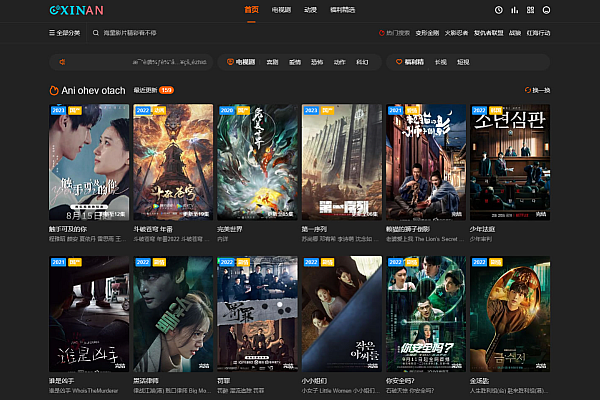Open hot search link 复仇者联盟

[x=488, y=33]
